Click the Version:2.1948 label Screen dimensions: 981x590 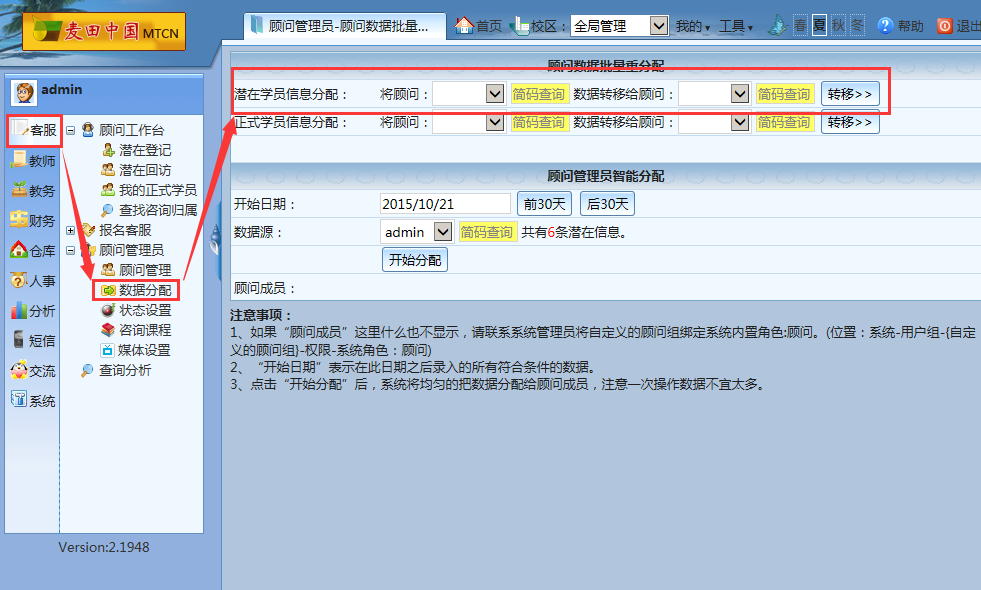coord(104,547)
